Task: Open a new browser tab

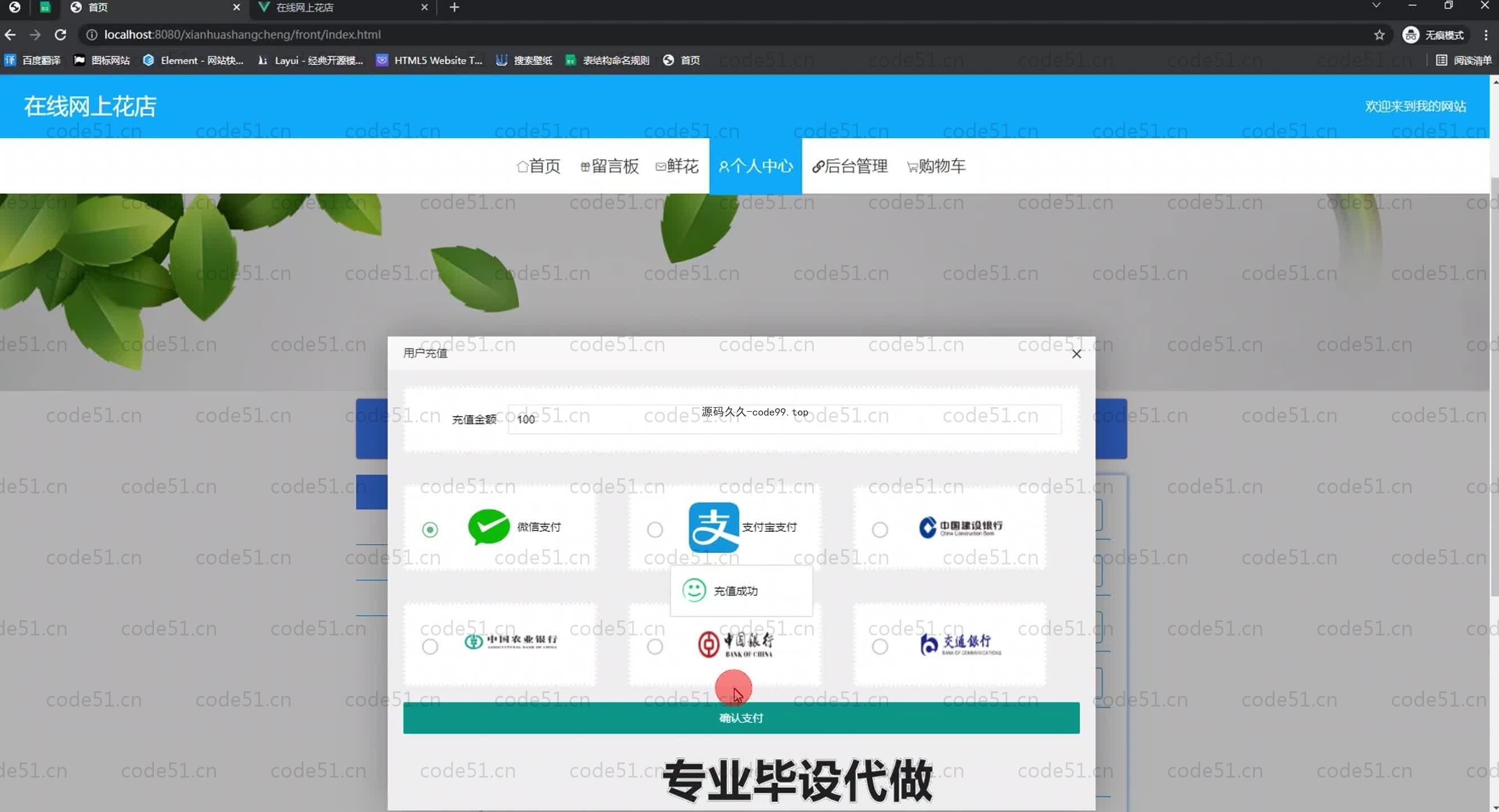Action: tap(455, 7)
